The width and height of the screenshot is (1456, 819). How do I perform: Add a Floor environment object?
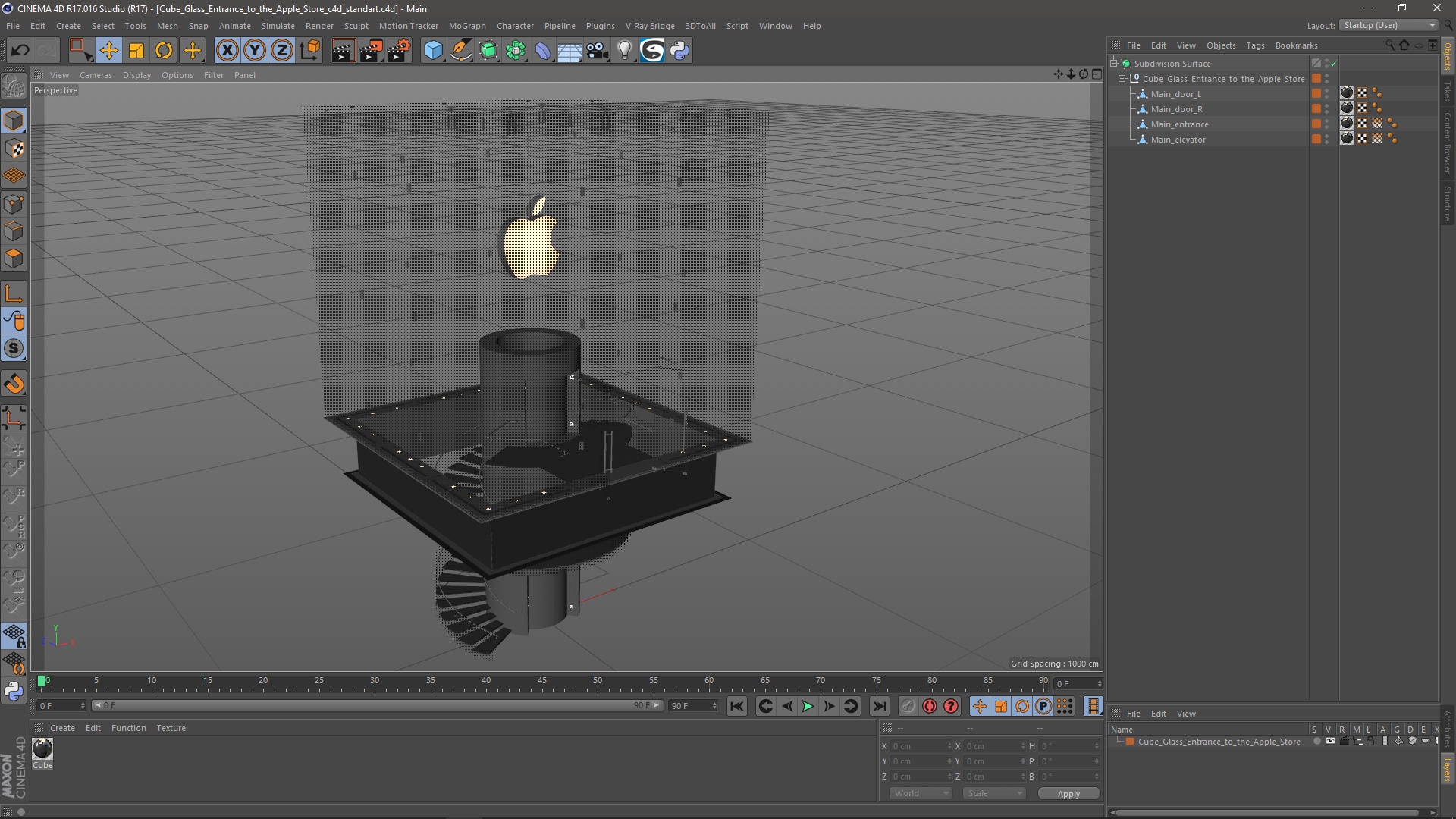click(x=570, y=50)
